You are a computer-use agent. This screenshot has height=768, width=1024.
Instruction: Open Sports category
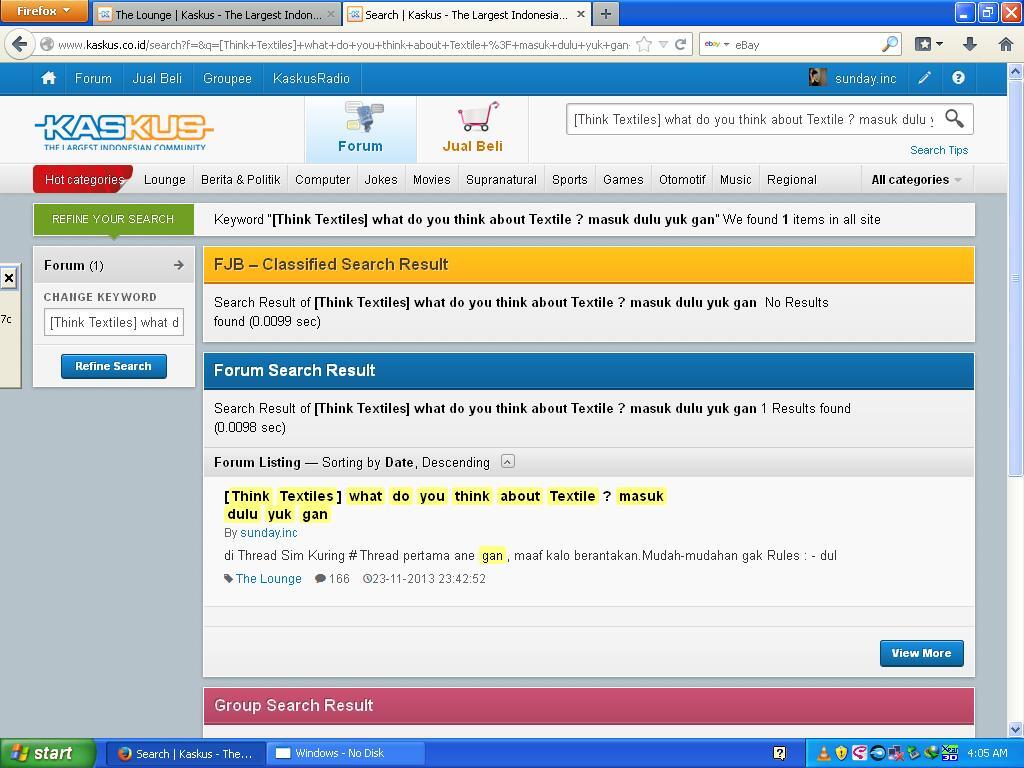pyautogui.click(x=569, y=180)
